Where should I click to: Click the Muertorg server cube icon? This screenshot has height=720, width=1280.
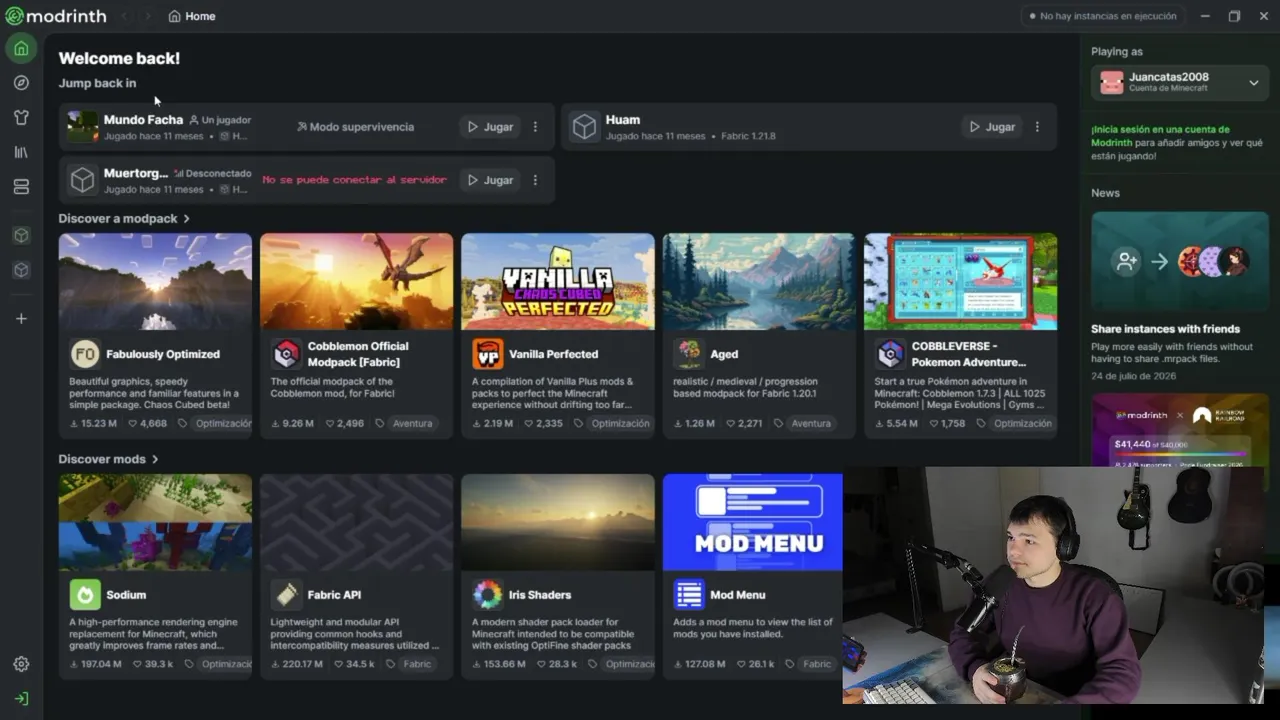point(82,180)
